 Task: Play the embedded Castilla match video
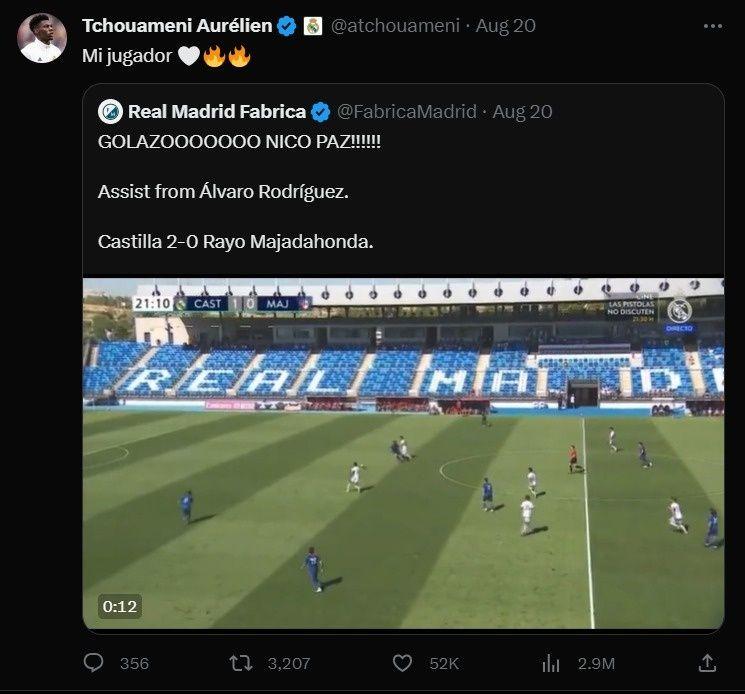[403, 455]
